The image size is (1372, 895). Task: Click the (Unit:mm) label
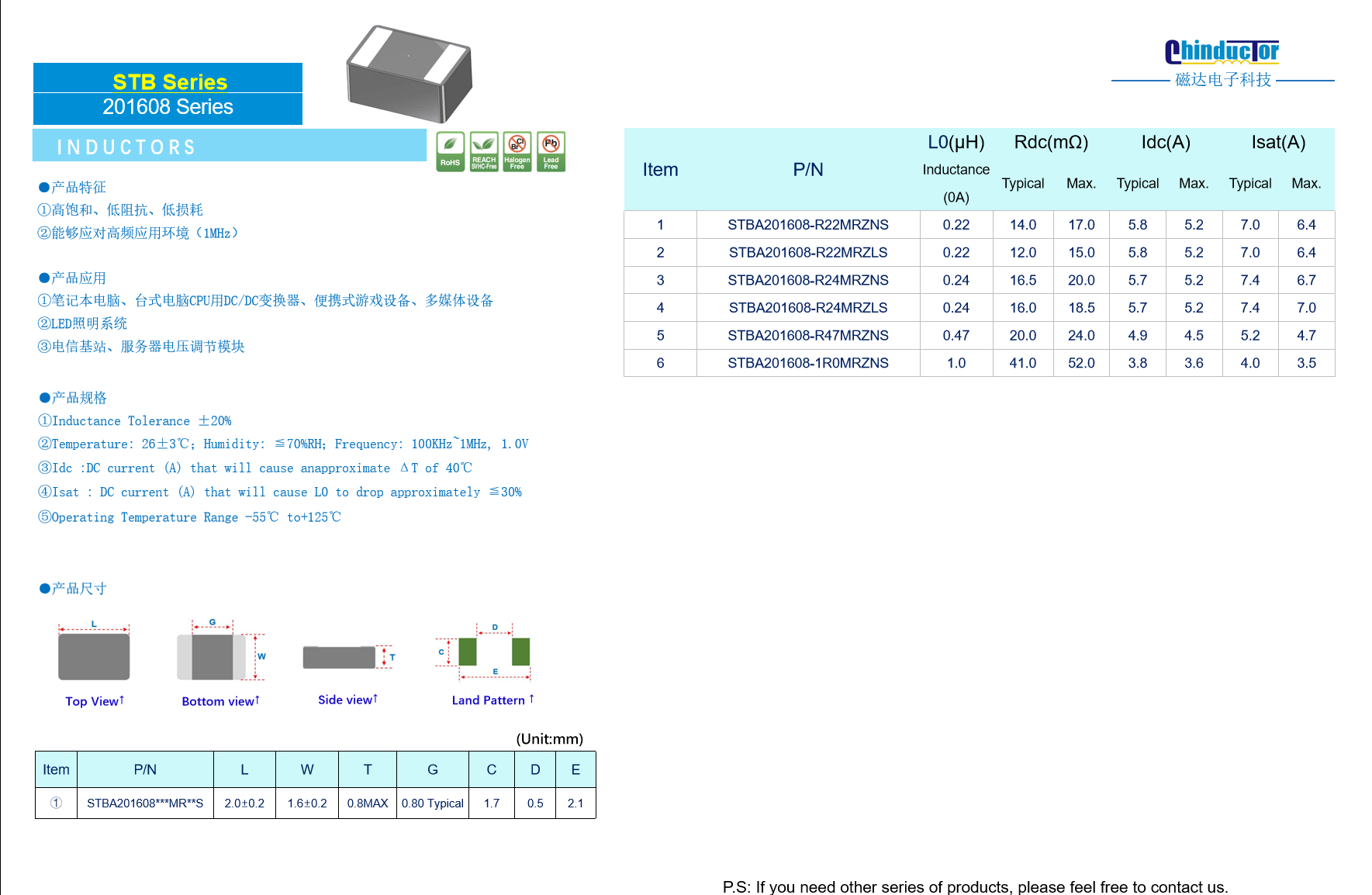[550, 739]
